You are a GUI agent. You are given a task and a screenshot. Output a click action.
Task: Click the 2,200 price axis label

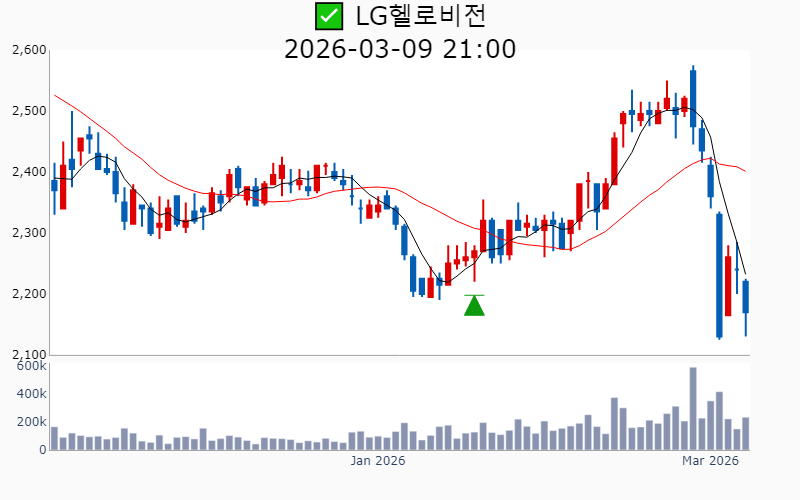[29, 294]
